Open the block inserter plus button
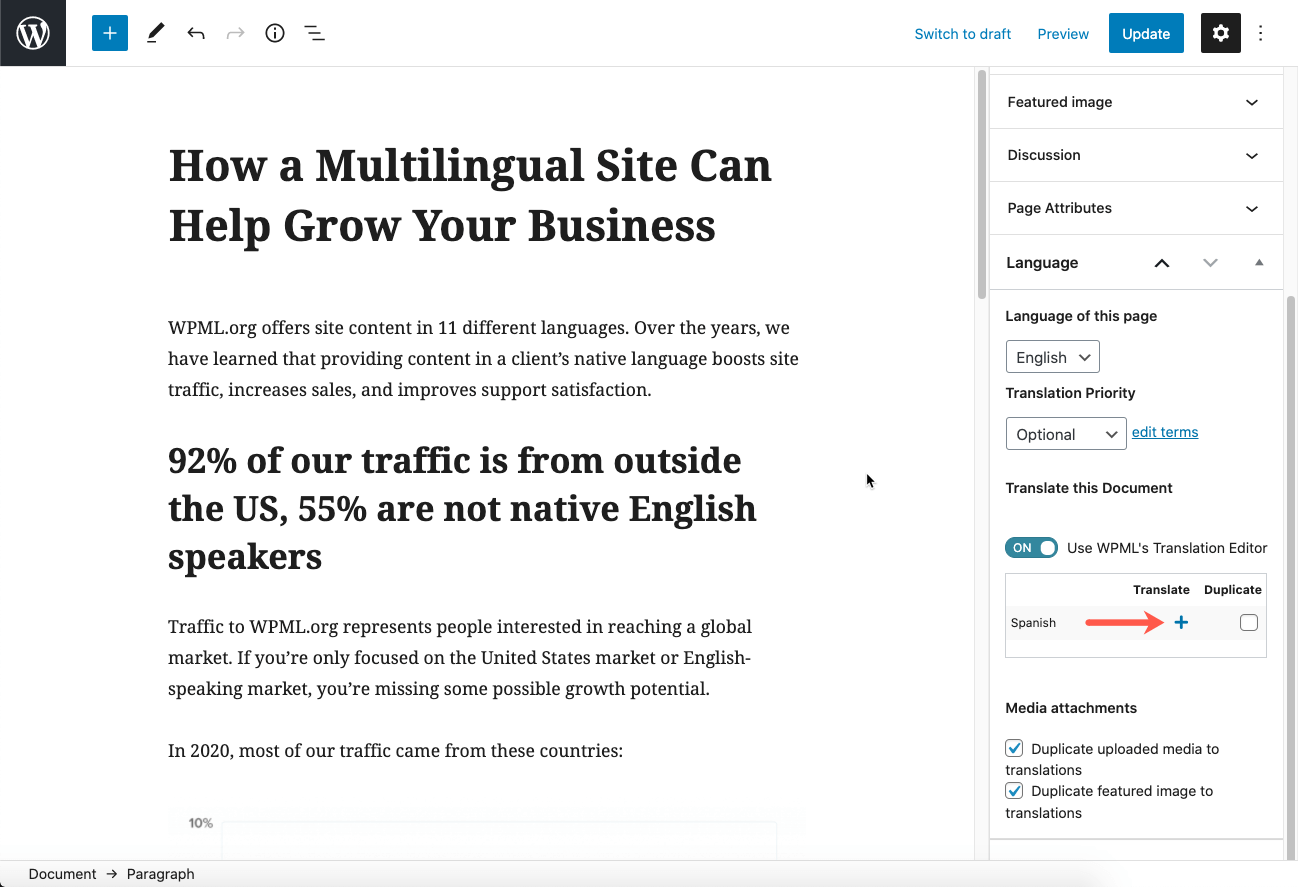 point(110,33)
